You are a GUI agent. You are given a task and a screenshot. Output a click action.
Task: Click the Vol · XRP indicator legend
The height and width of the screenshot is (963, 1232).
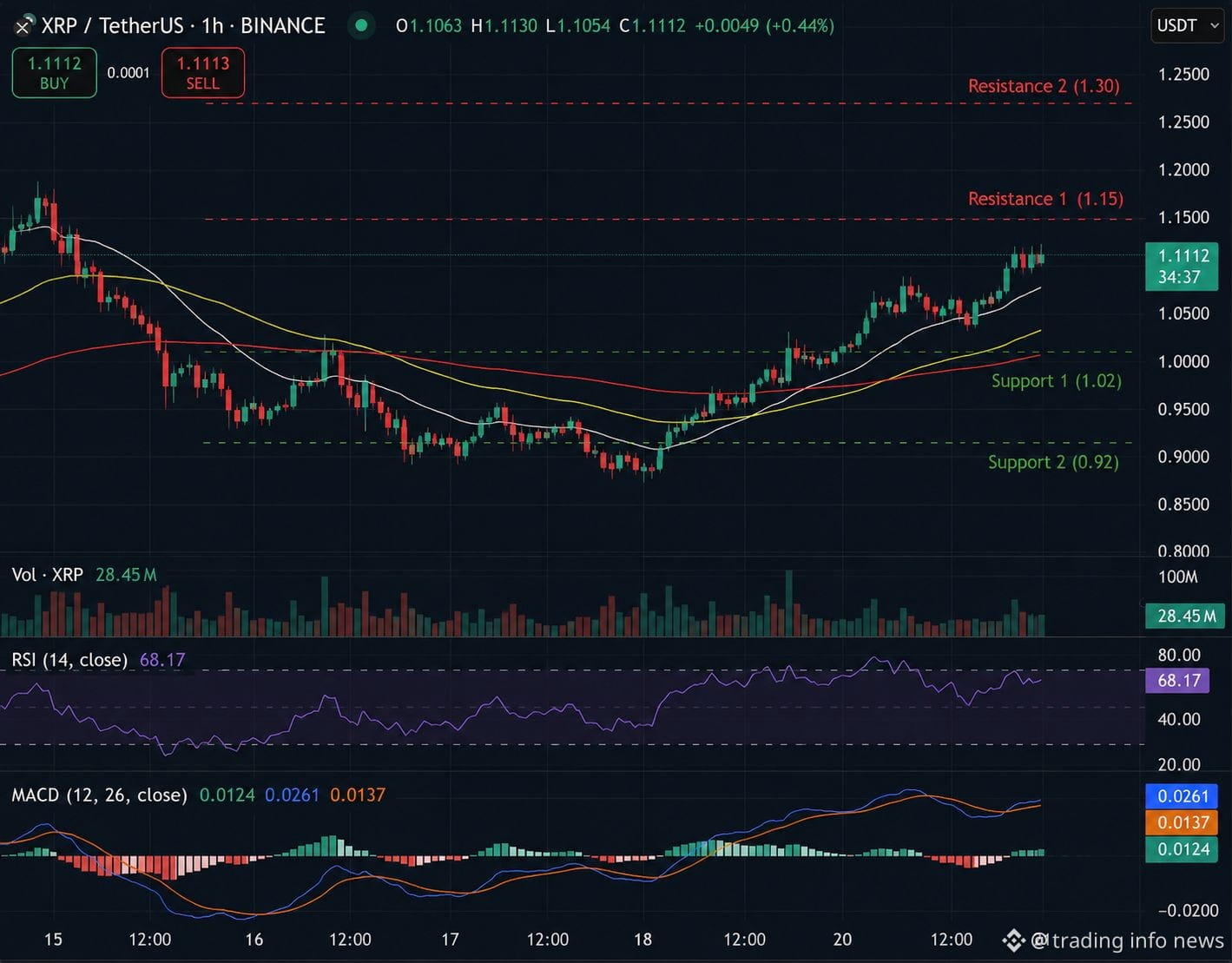coord(48,575)
